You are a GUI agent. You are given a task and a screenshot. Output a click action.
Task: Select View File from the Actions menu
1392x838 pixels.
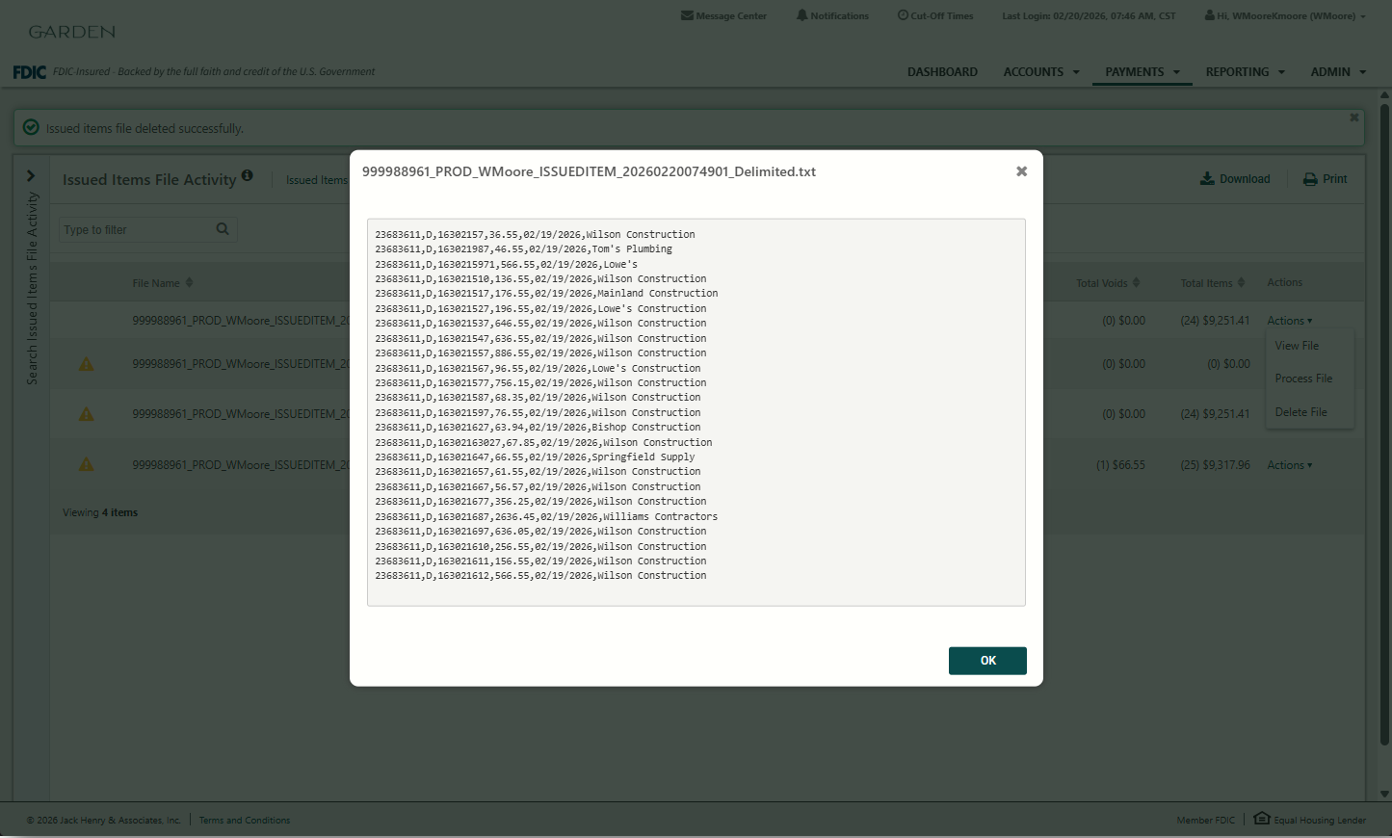(x=1296, y=345)
